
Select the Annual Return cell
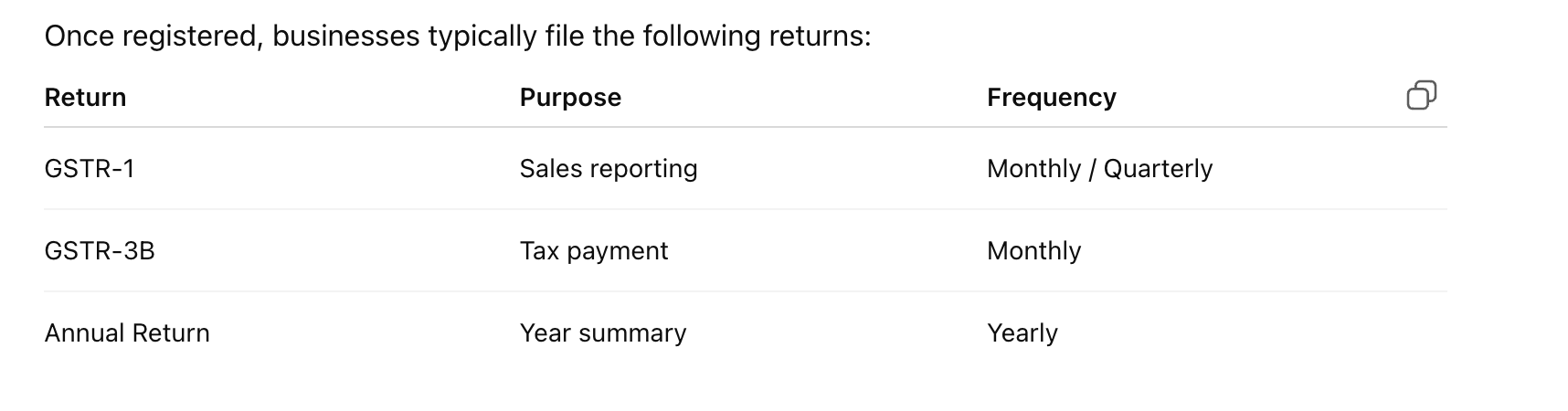127,333
